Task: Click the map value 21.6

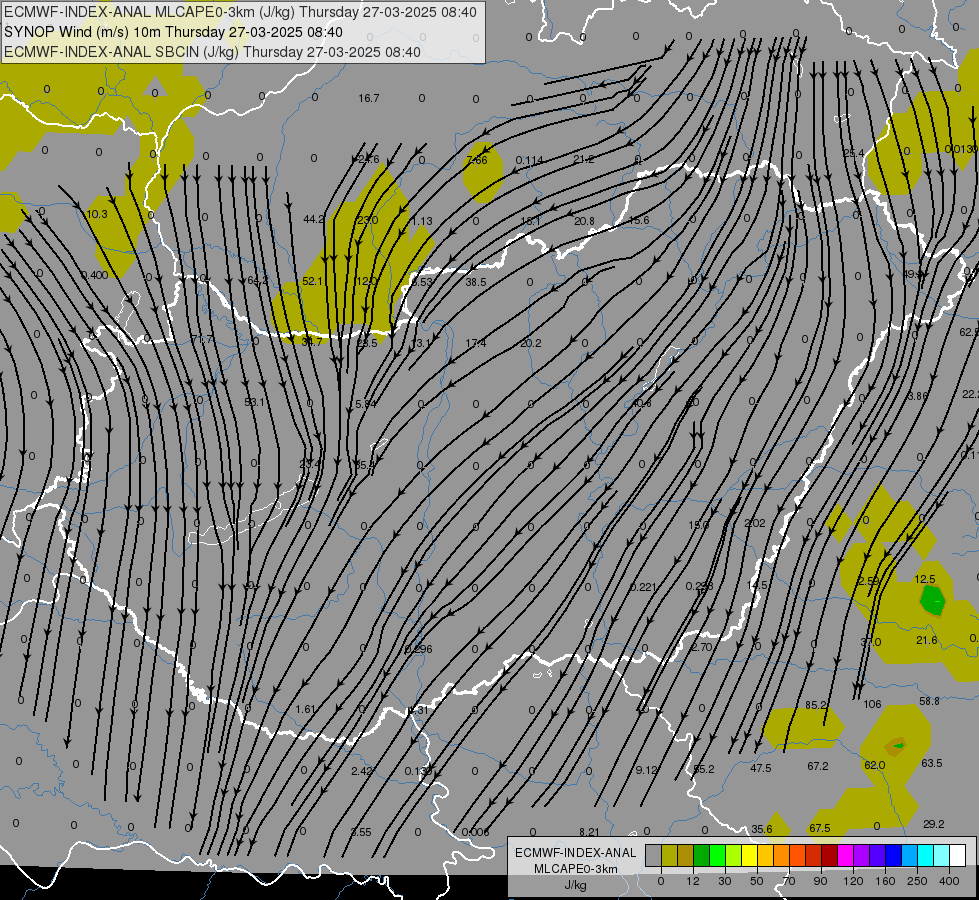Action: 927,640
